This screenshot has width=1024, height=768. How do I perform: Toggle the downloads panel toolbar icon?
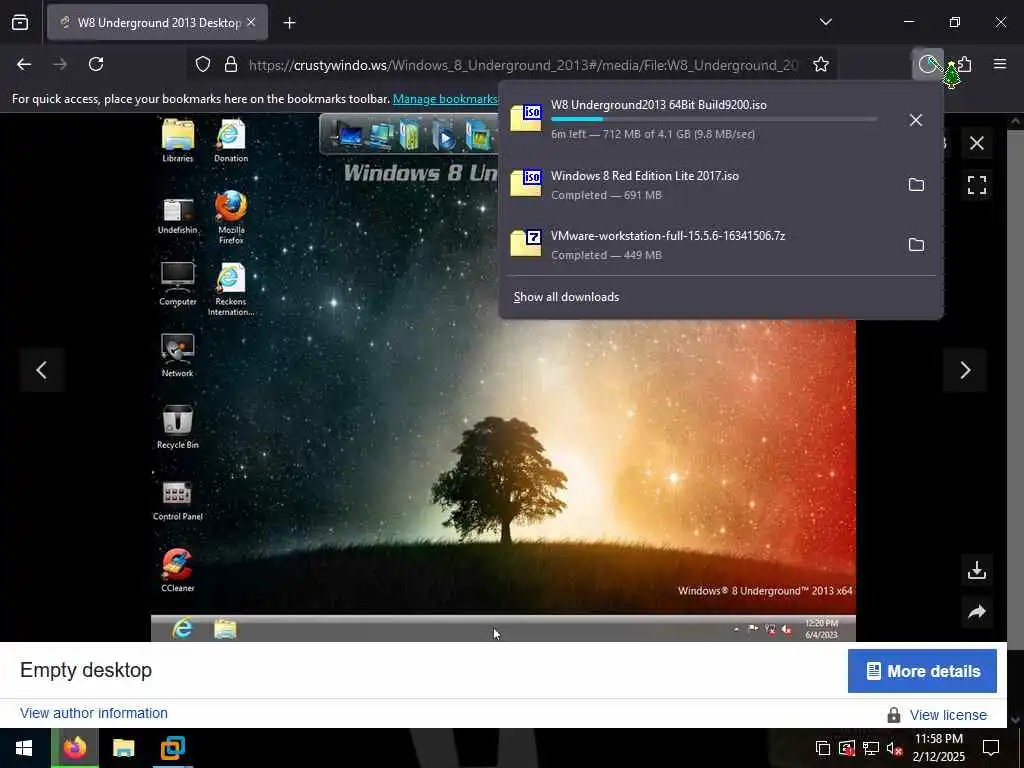[927, 64]
